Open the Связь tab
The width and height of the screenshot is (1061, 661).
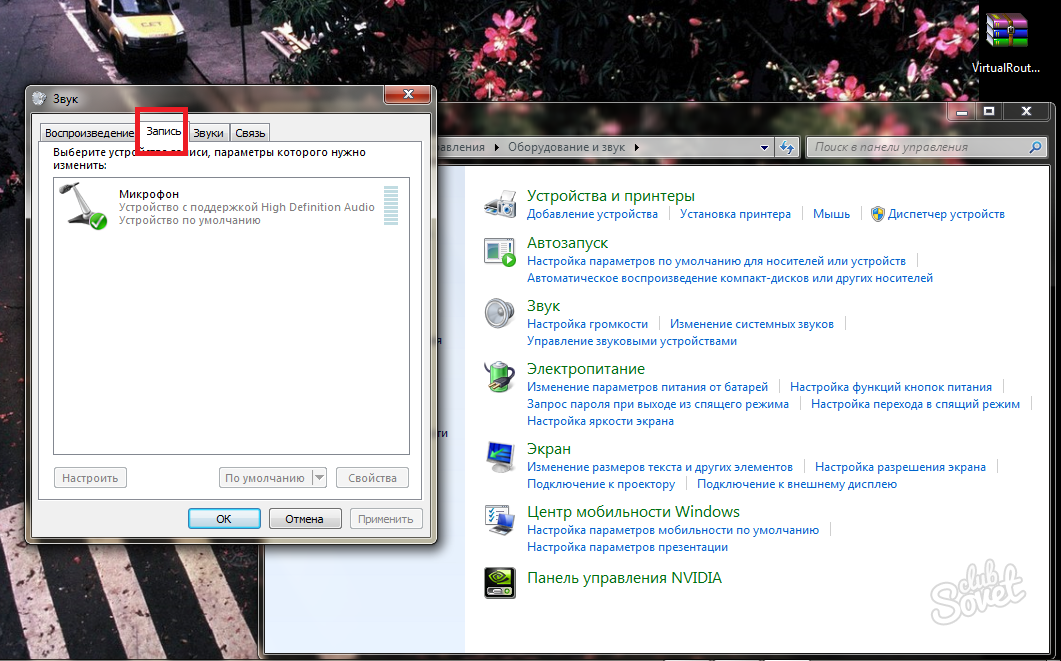[250, 133]
